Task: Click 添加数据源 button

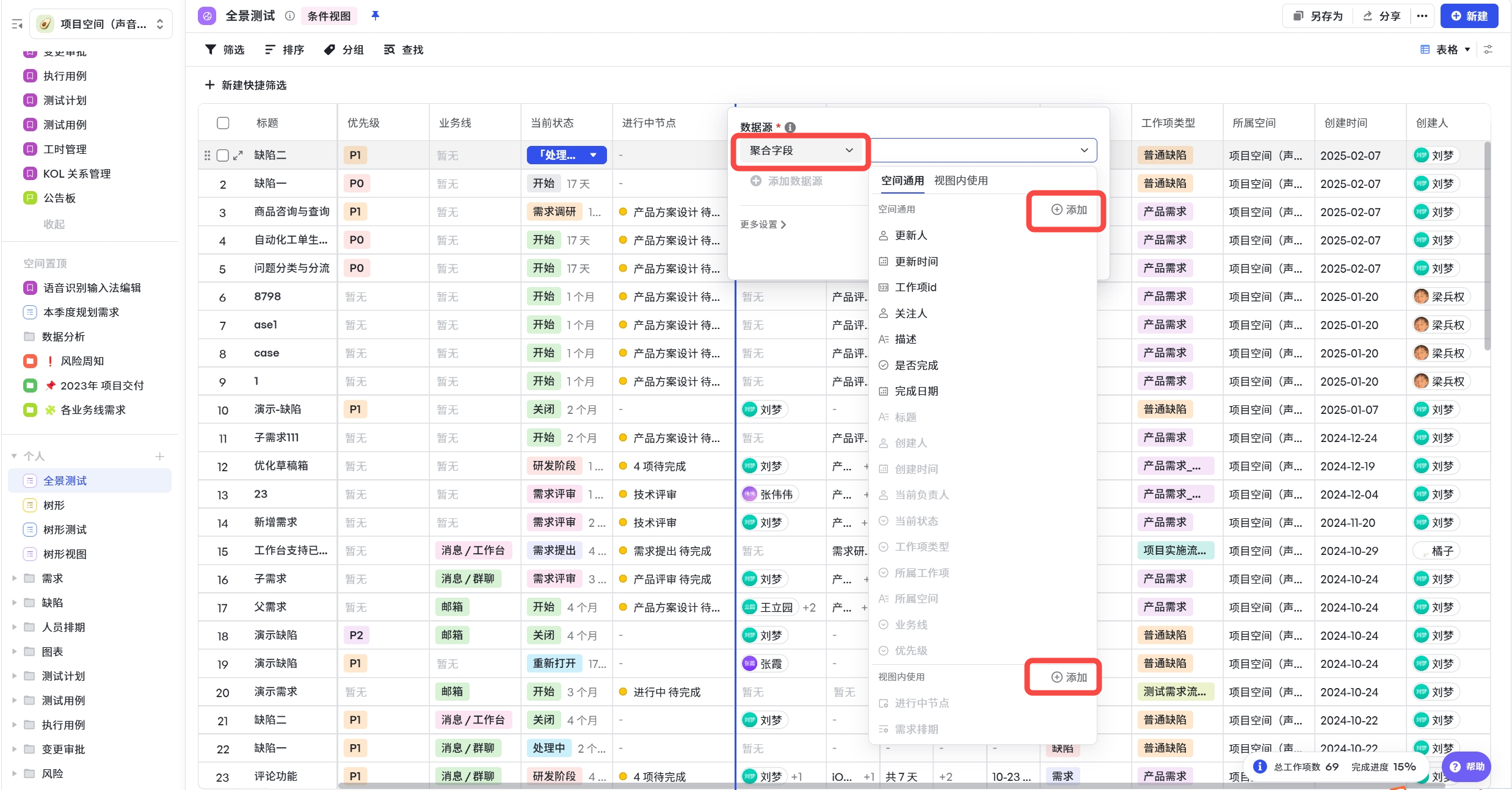Action: [x=787, y=181]
